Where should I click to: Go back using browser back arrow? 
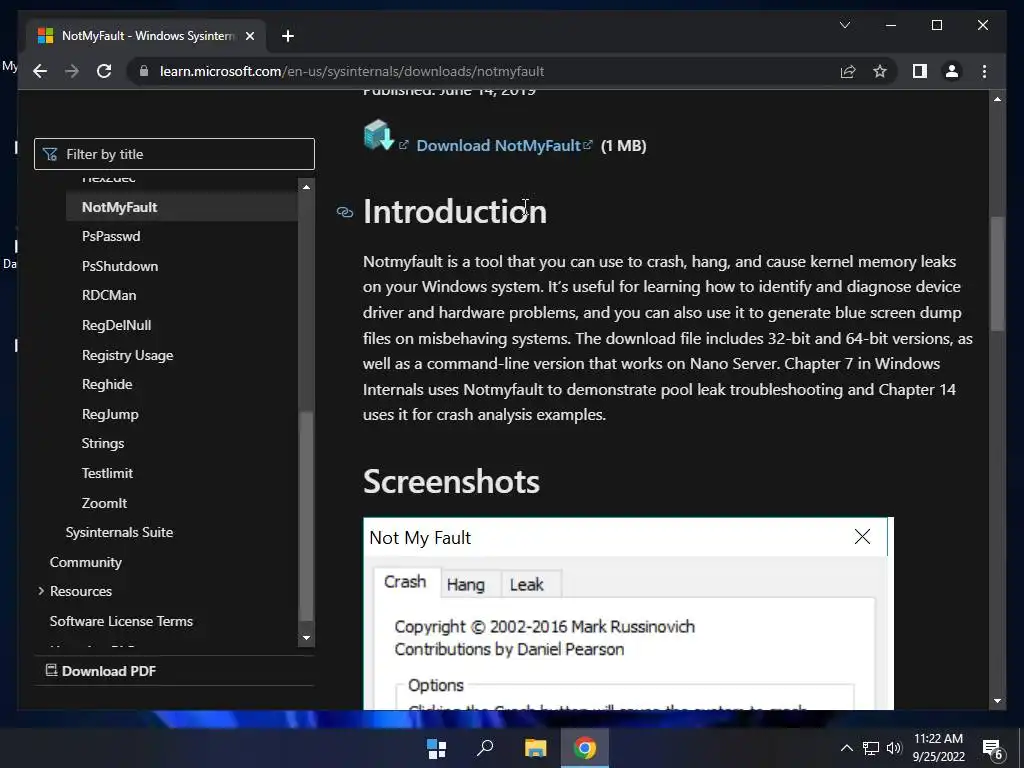coord(40,71)
